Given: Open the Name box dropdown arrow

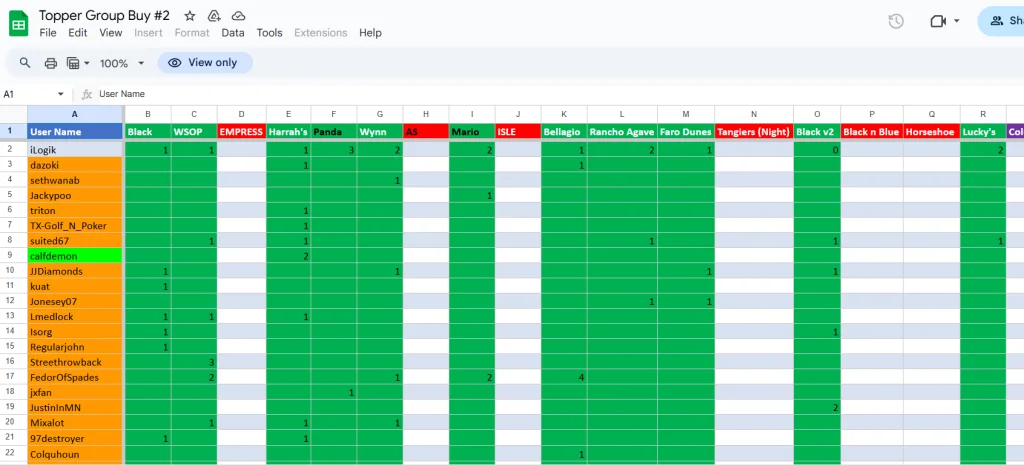Looking at the screenshot, I should click(x=61, y=94).
